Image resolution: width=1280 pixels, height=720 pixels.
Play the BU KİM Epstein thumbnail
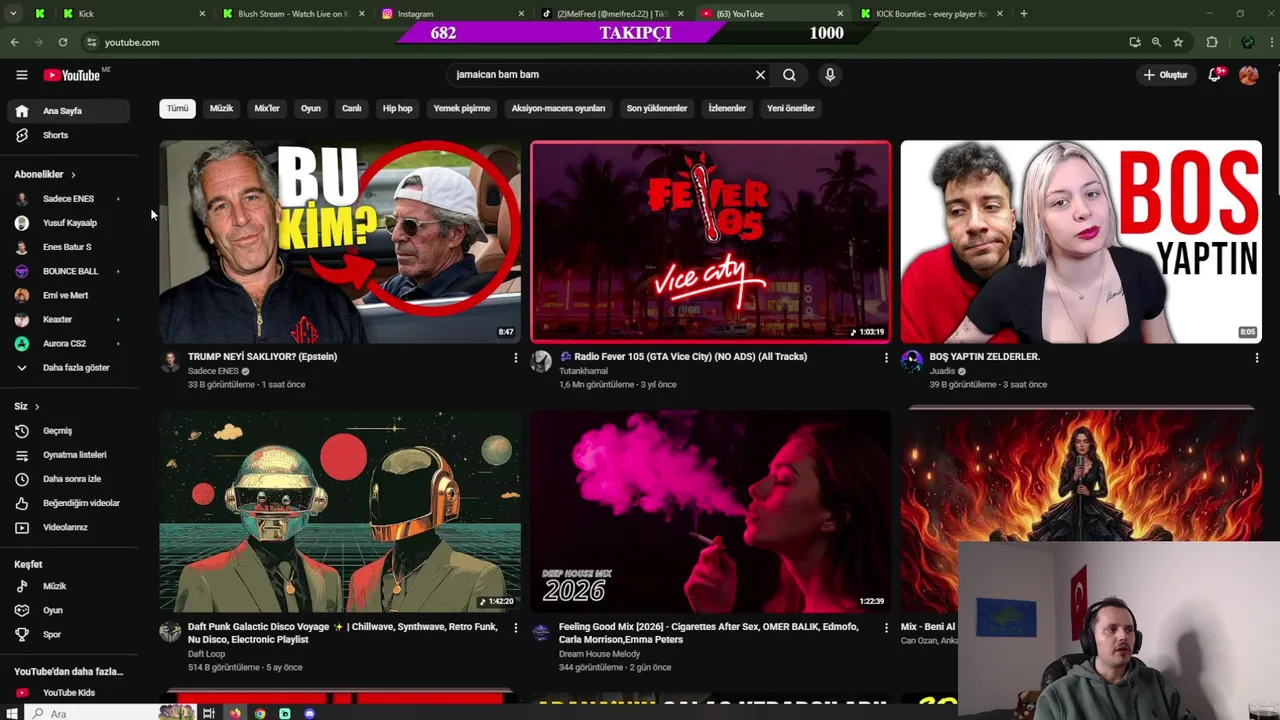[340, 242]
